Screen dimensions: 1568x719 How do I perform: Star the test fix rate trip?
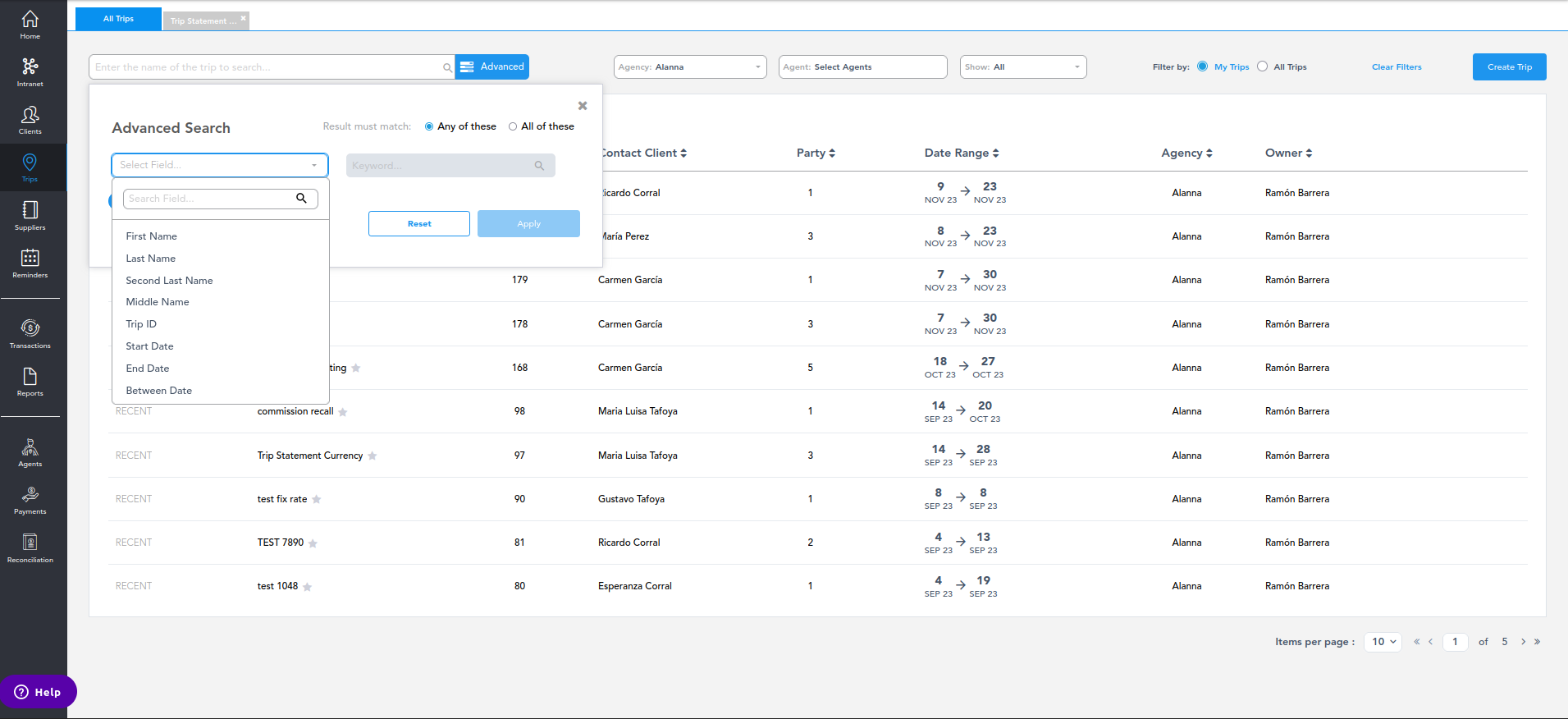point(317,499)
